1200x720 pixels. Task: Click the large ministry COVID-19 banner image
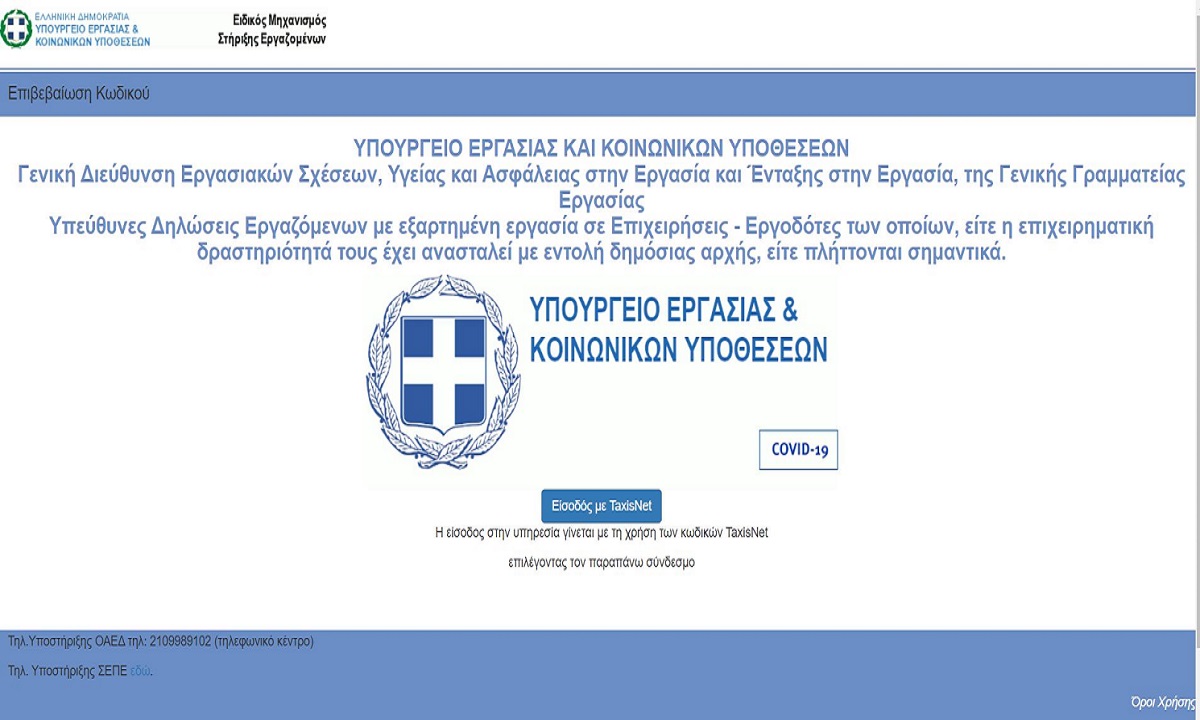pyautogui.click(x=602, y=382)
